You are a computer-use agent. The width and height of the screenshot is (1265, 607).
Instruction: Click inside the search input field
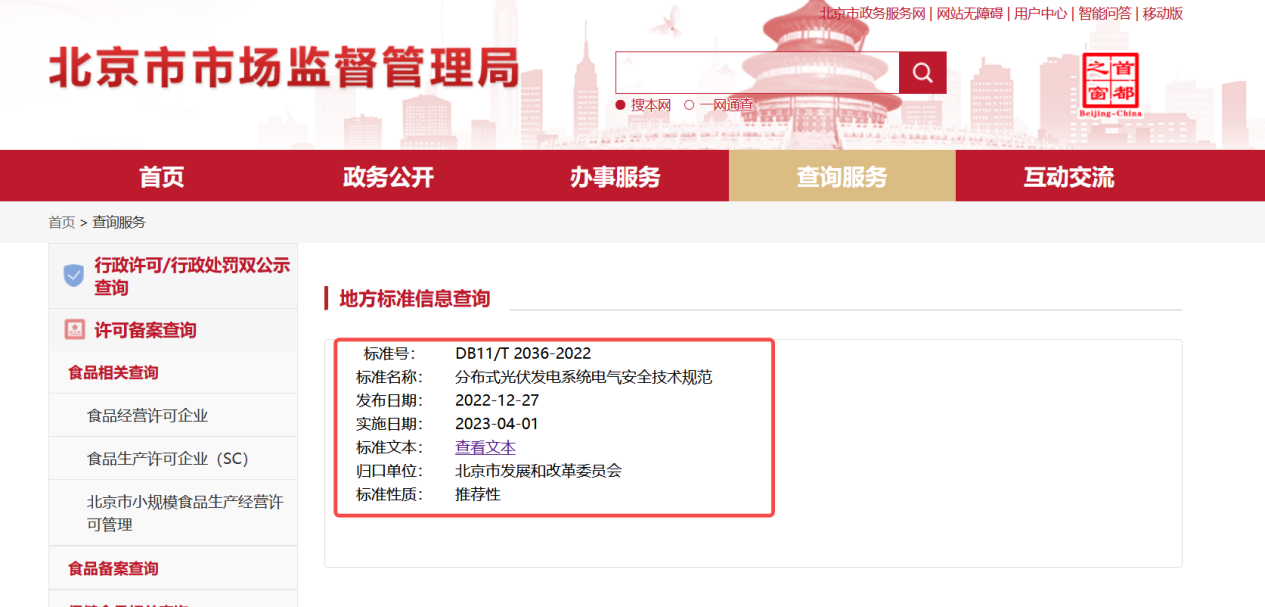click(x=758, y=72)
